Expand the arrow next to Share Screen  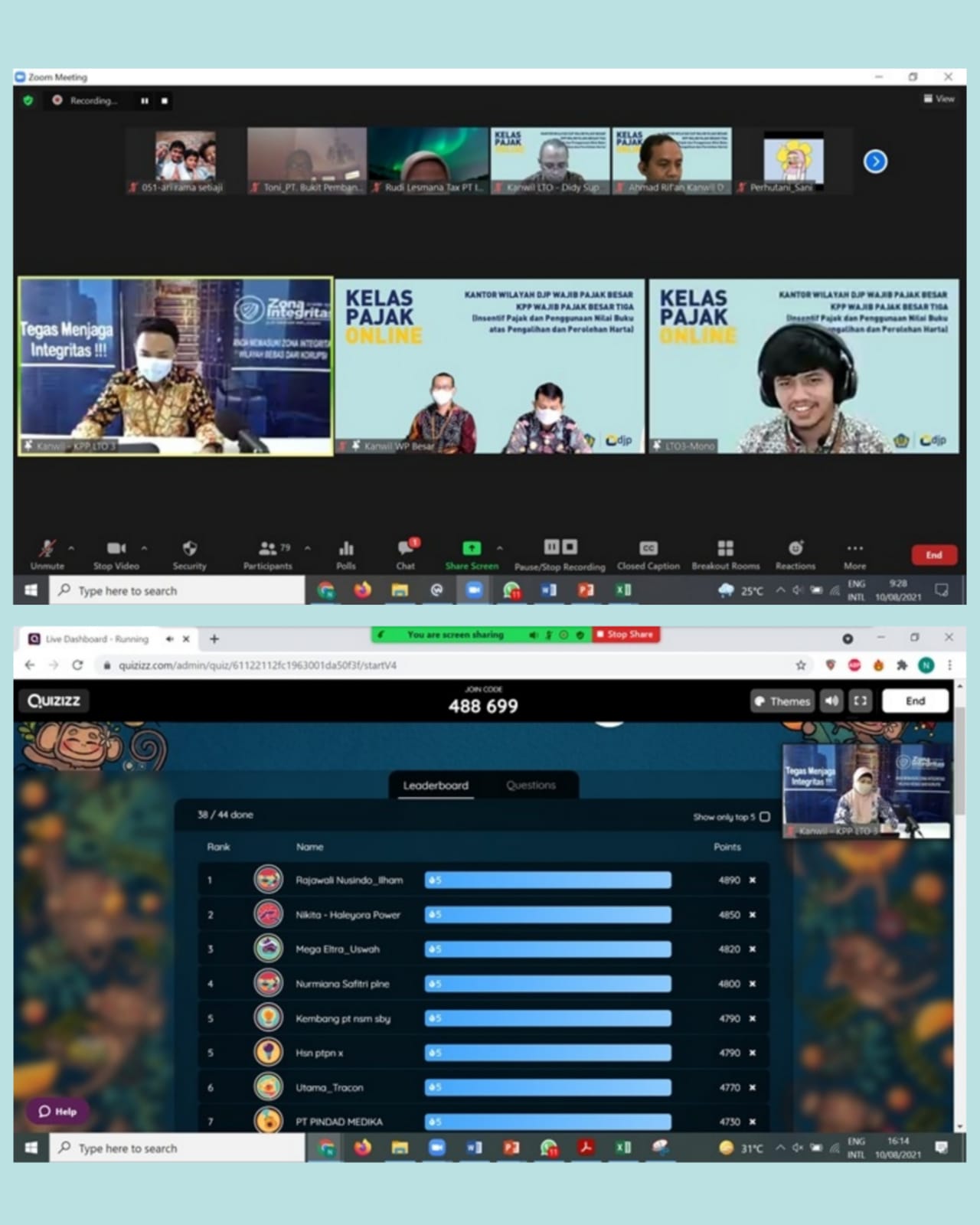click(500, 548)
